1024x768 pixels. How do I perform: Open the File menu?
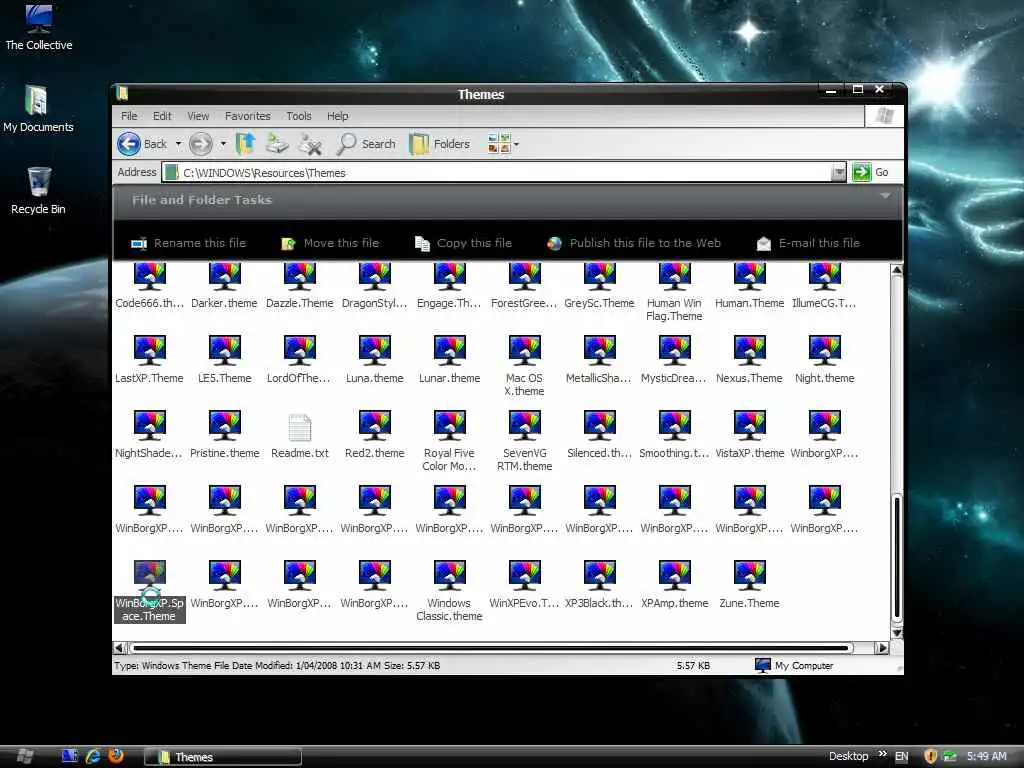pyautogui.click(x=129, y=116)
